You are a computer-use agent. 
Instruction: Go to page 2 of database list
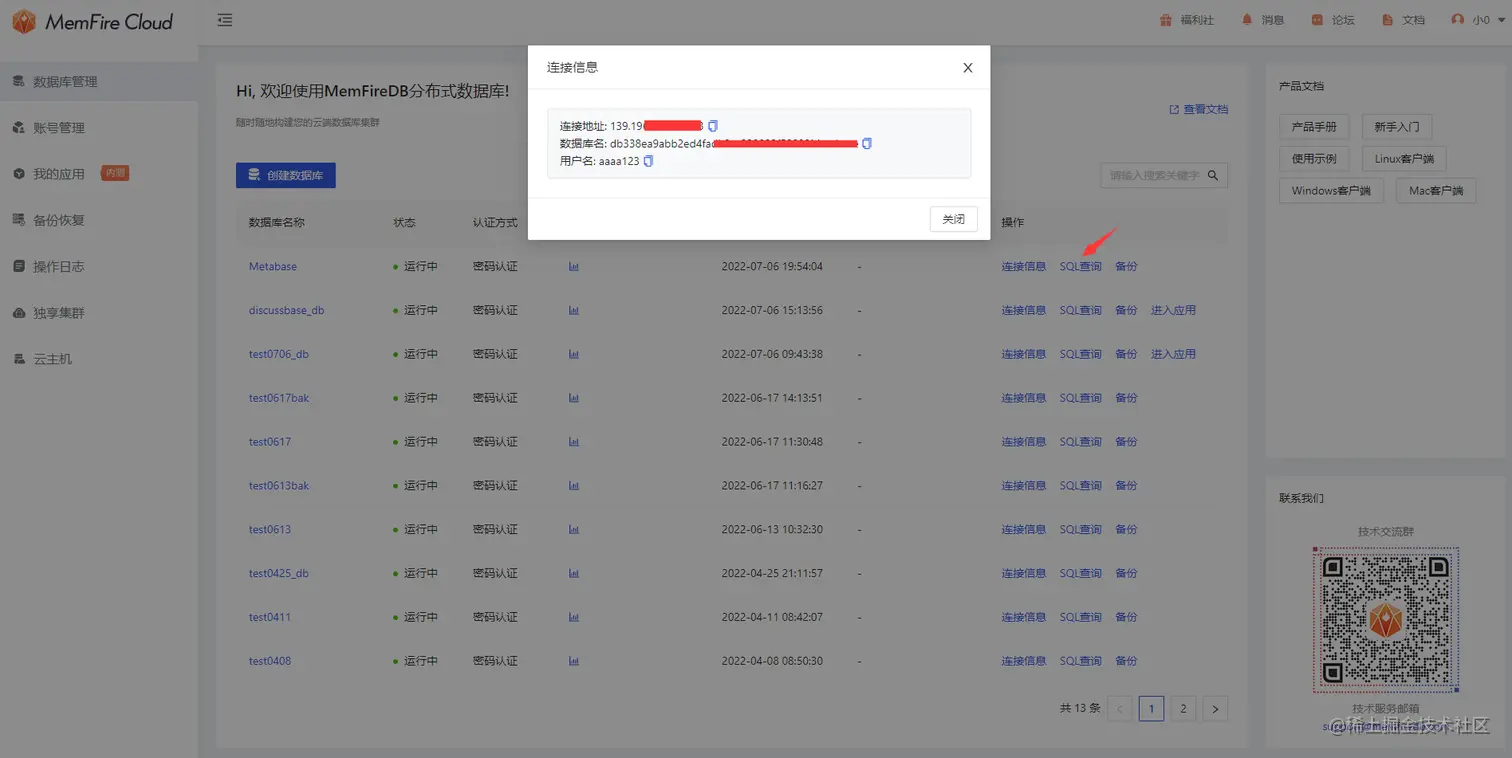[x=1183, y=709]
